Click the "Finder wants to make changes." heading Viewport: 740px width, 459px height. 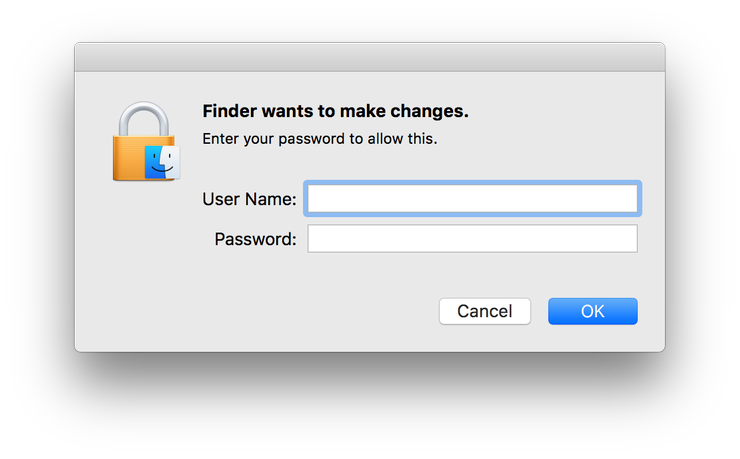336,111
